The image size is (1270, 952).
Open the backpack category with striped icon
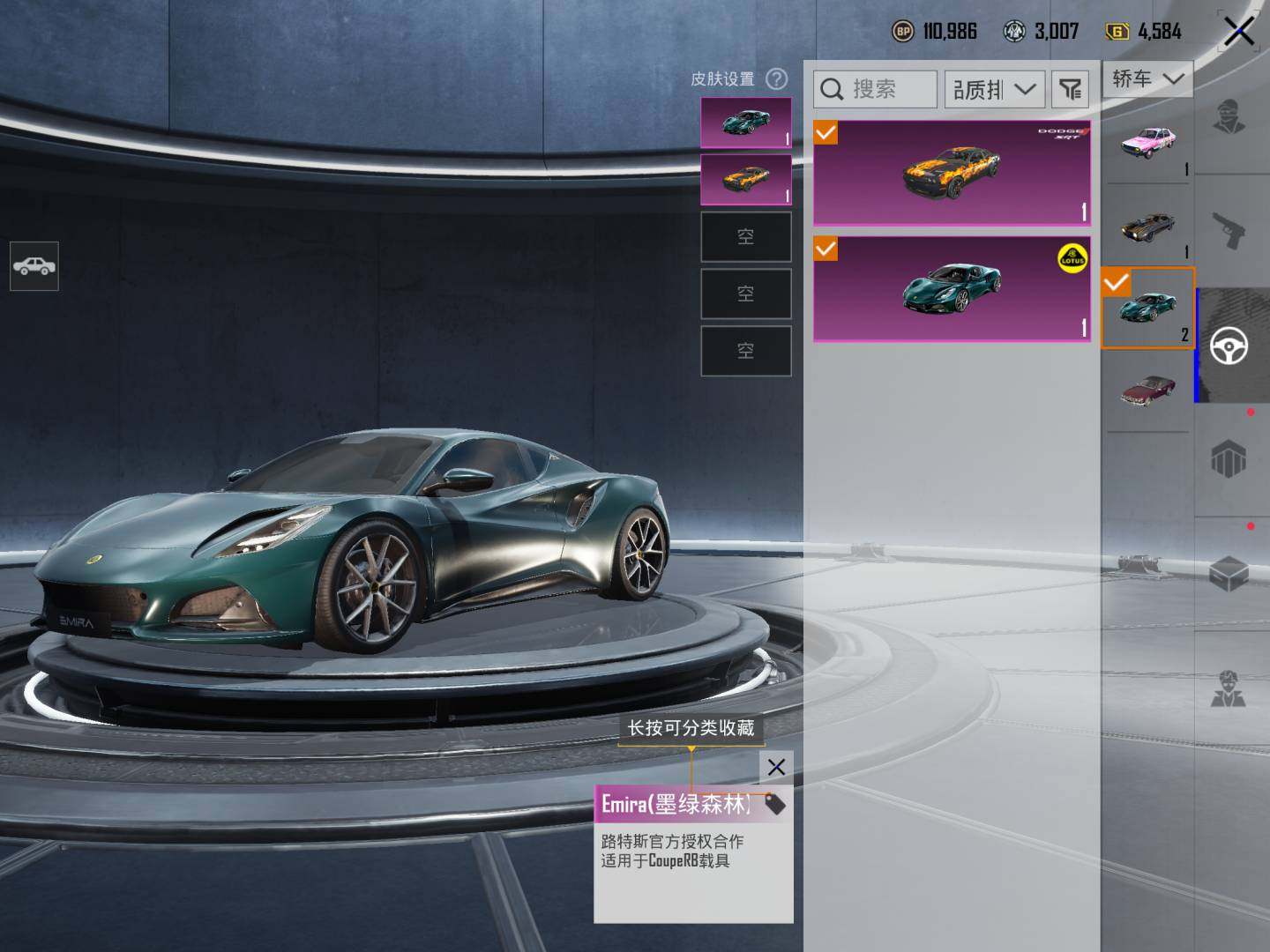point(1229,459)
